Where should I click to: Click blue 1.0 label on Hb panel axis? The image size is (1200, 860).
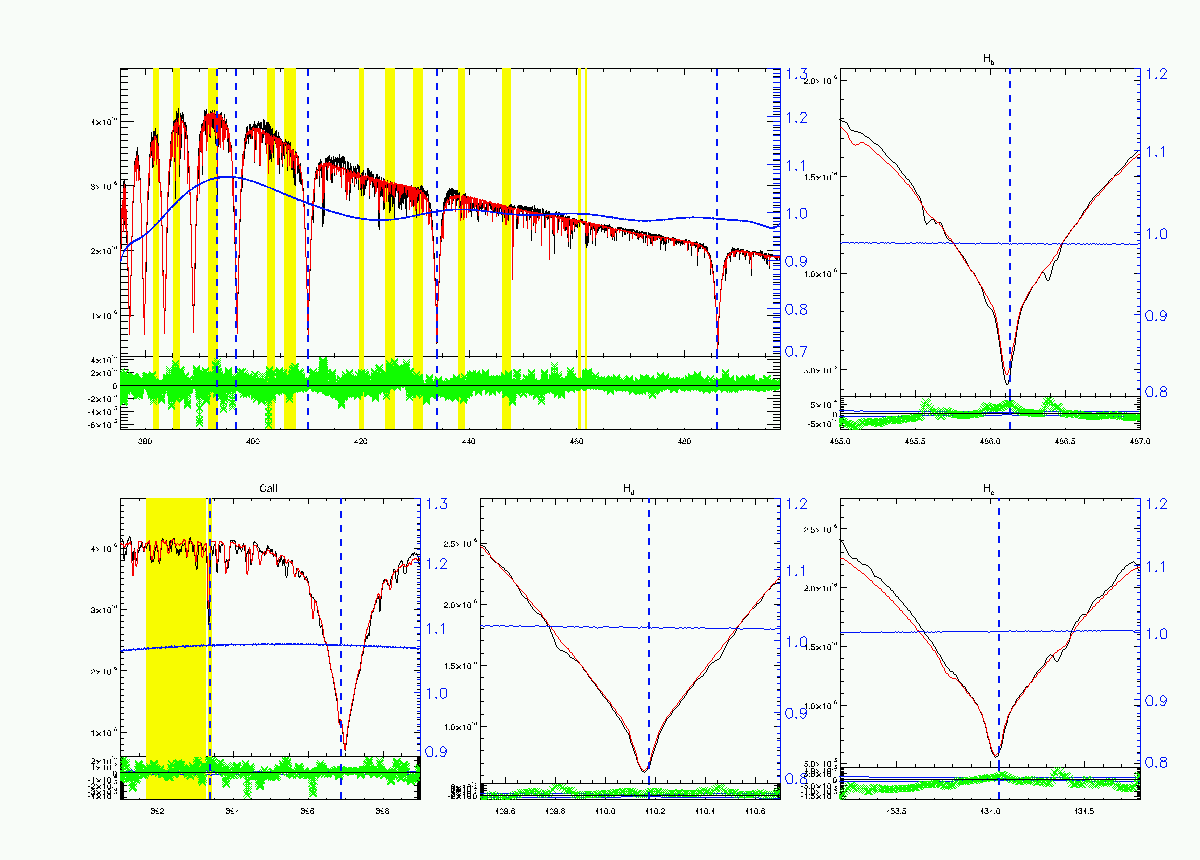point(1156,234)
